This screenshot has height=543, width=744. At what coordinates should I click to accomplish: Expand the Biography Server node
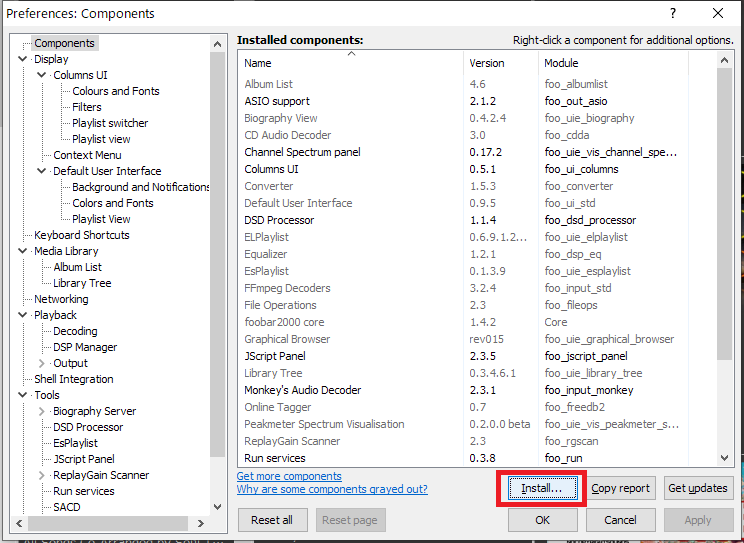pyautogui.click(x=41, y=411)
